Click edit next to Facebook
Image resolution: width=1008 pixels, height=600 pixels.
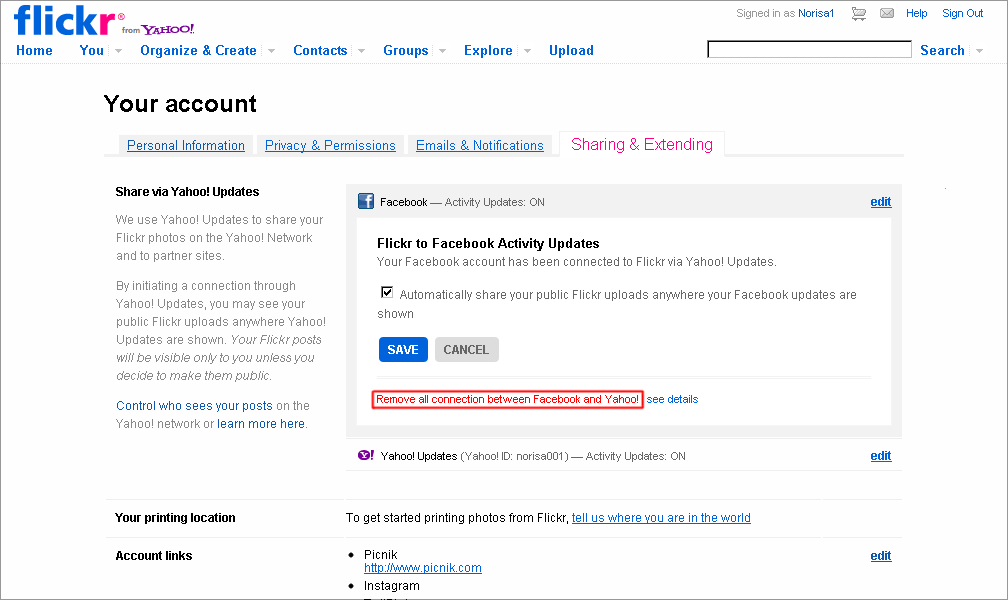[881, 202]
